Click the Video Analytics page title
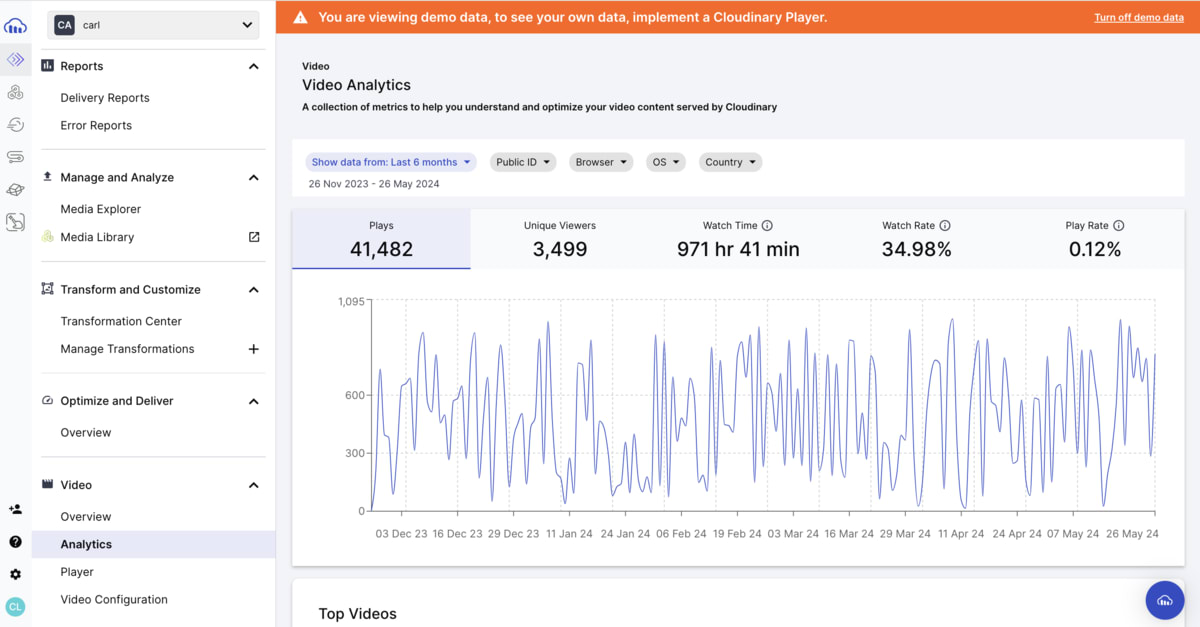The width and height of the screenshot is (1200, 627). [356, 86]
